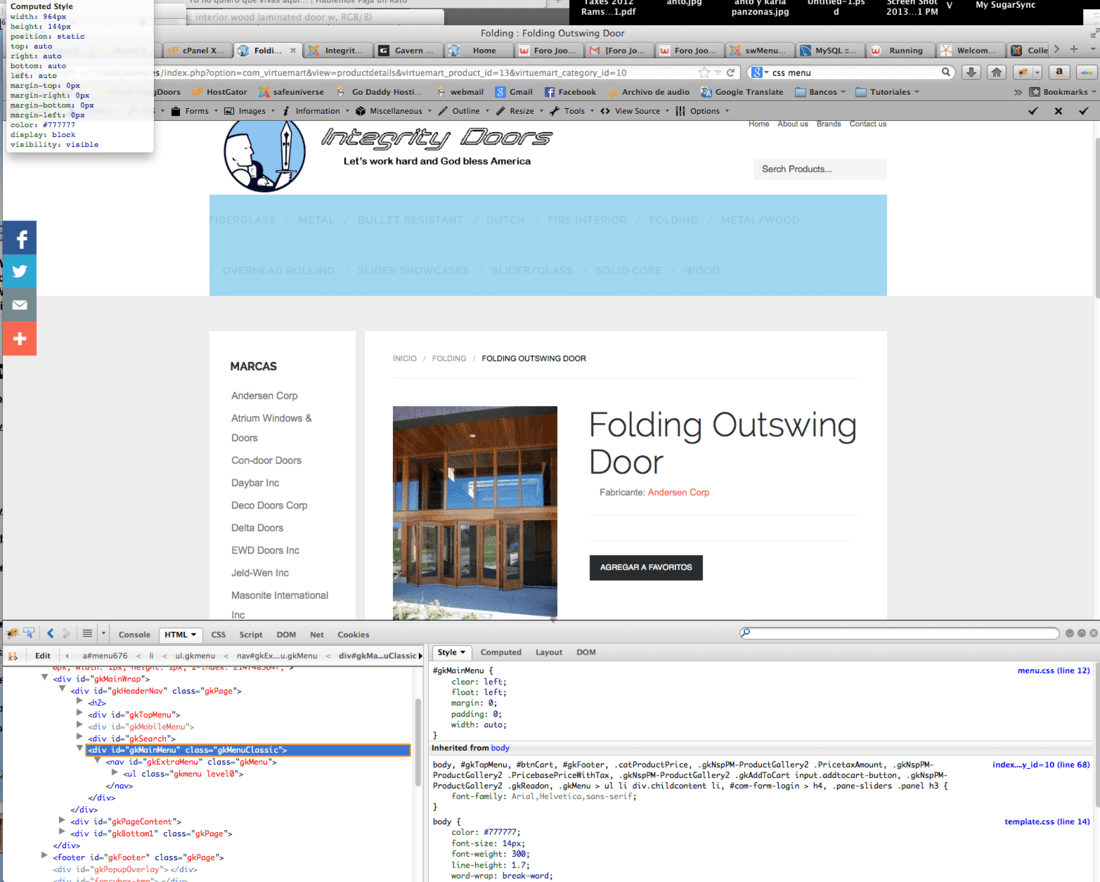
Task: Open new browser tab plus icon
Action: pos(1074,50)
